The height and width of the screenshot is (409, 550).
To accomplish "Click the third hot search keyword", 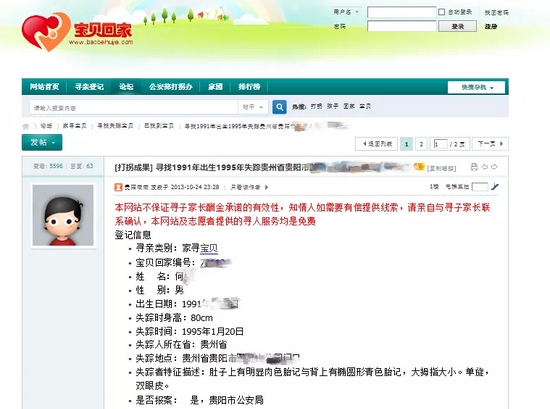I will pos(349,106).
